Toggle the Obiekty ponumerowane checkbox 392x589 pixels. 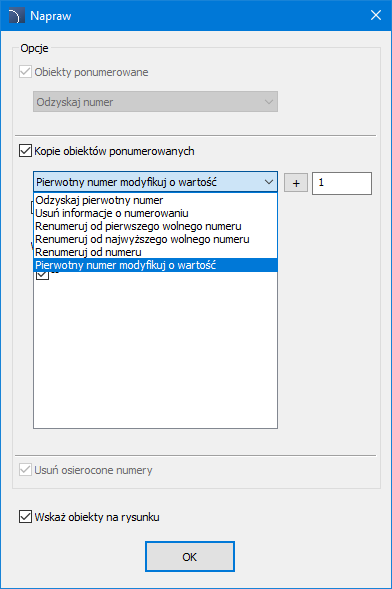pos(25,72)
